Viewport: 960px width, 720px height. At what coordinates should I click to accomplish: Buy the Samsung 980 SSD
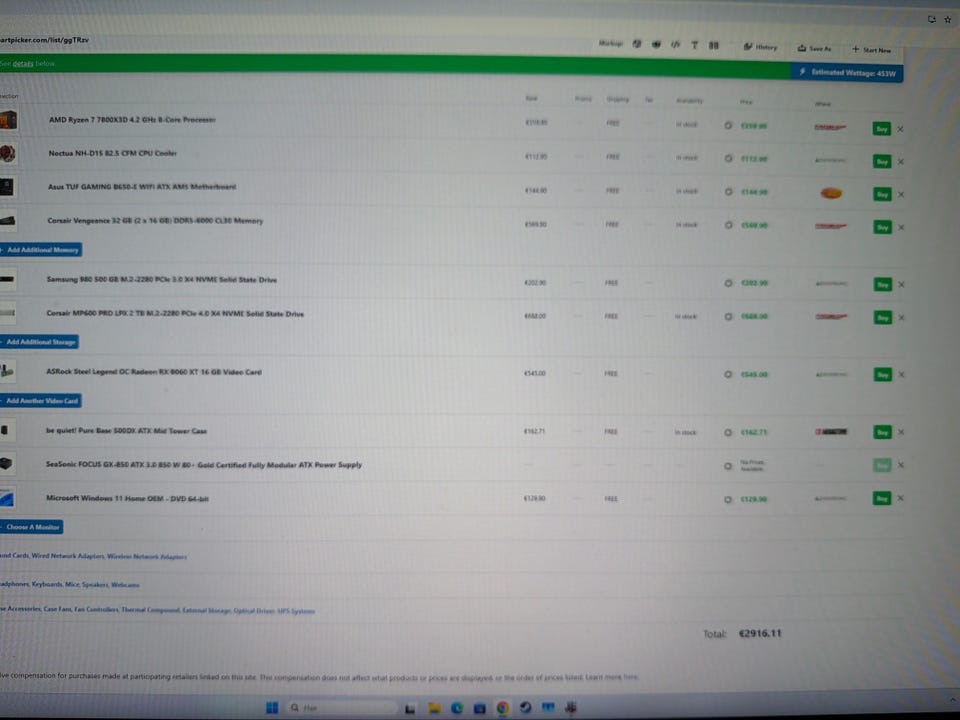pos(882,284)
